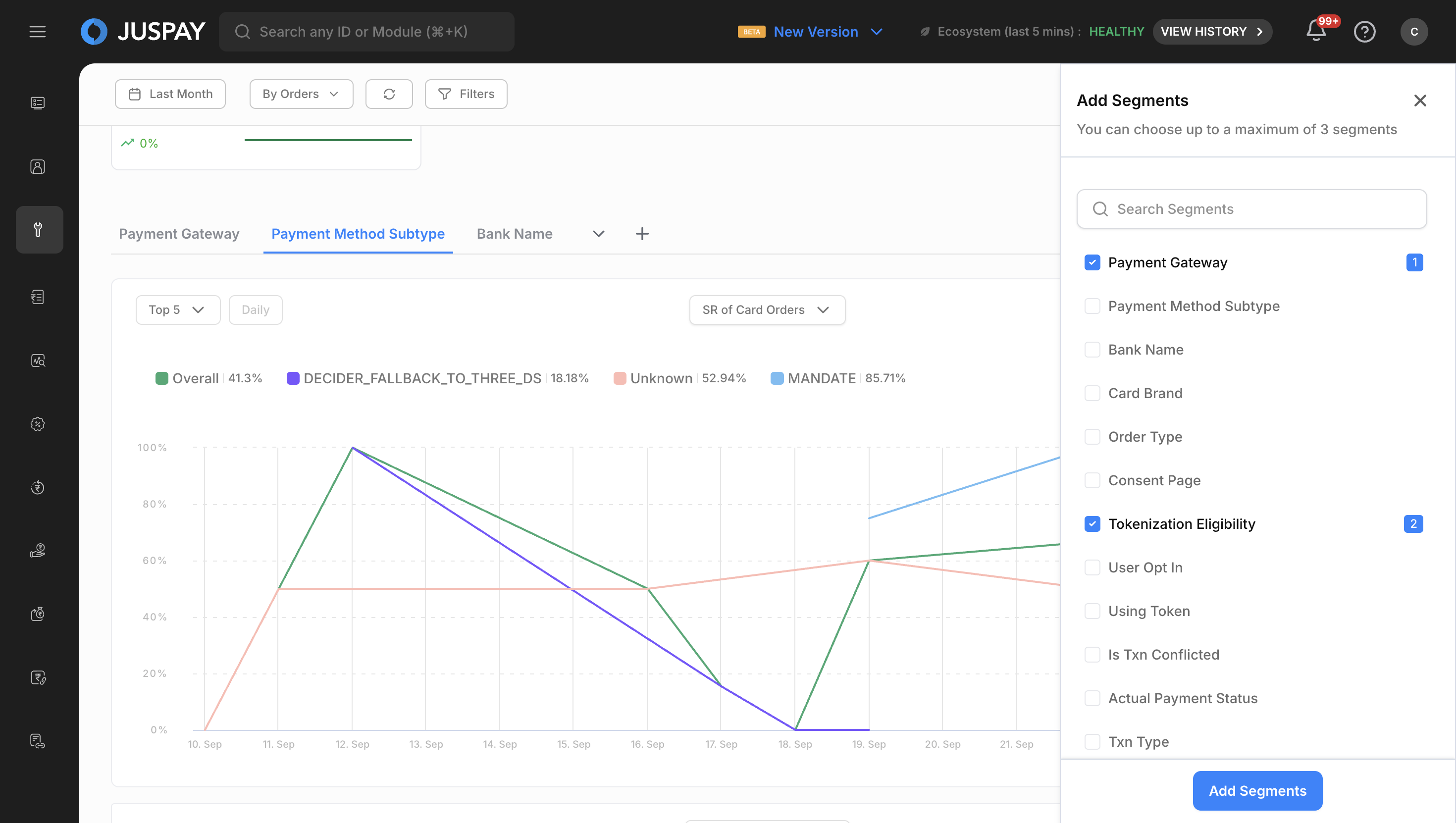This screenshot has height=823, width=1456.
Task: Enable the Card Brand segment checkbox
Action: [x=1092, y=393]
